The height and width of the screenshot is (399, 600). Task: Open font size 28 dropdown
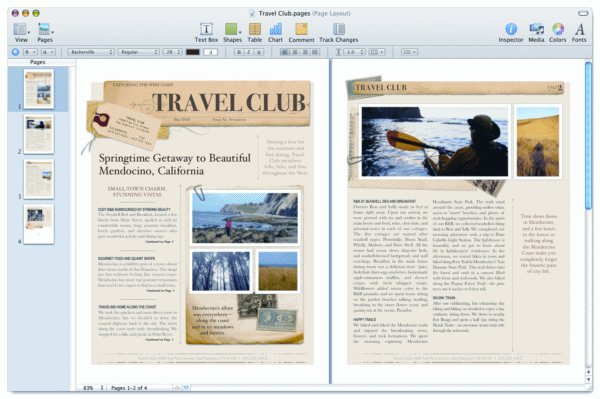(172, 52)
